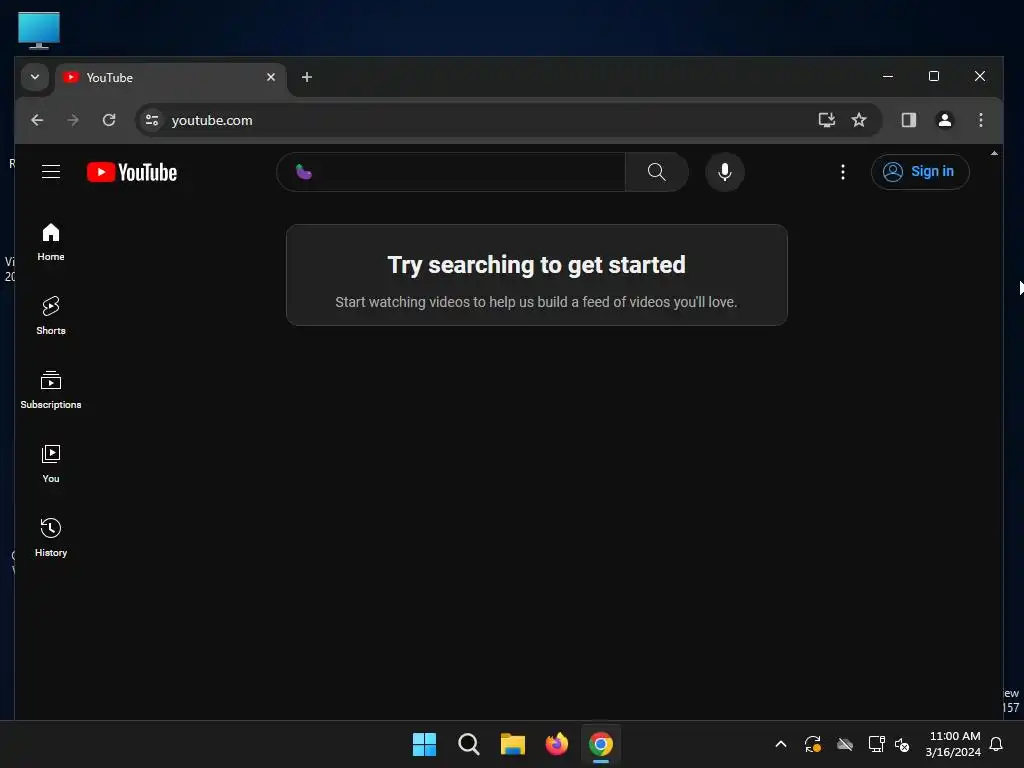Open Subscriptions in the sidebar
Screen dimensions: 1024x768
pos(51,390)
